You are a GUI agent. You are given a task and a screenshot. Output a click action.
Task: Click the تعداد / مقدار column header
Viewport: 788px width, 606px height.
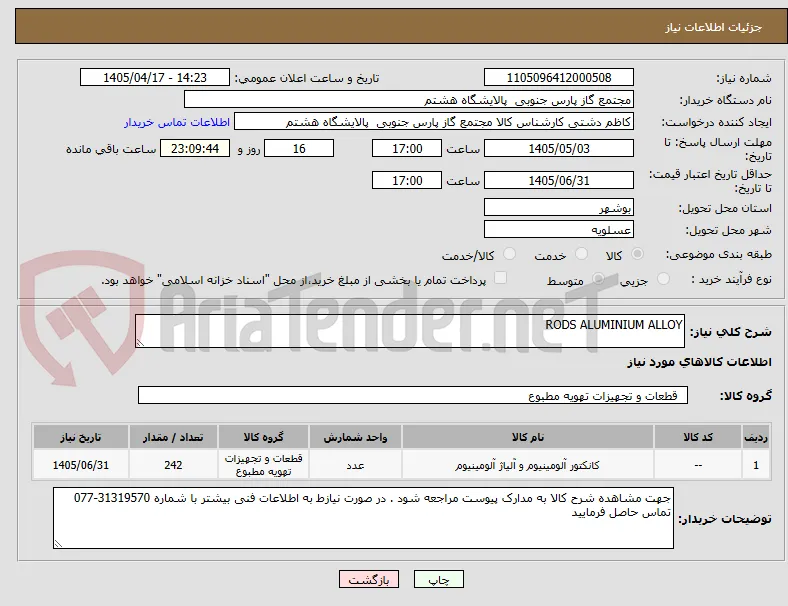[x=173, y=437]
